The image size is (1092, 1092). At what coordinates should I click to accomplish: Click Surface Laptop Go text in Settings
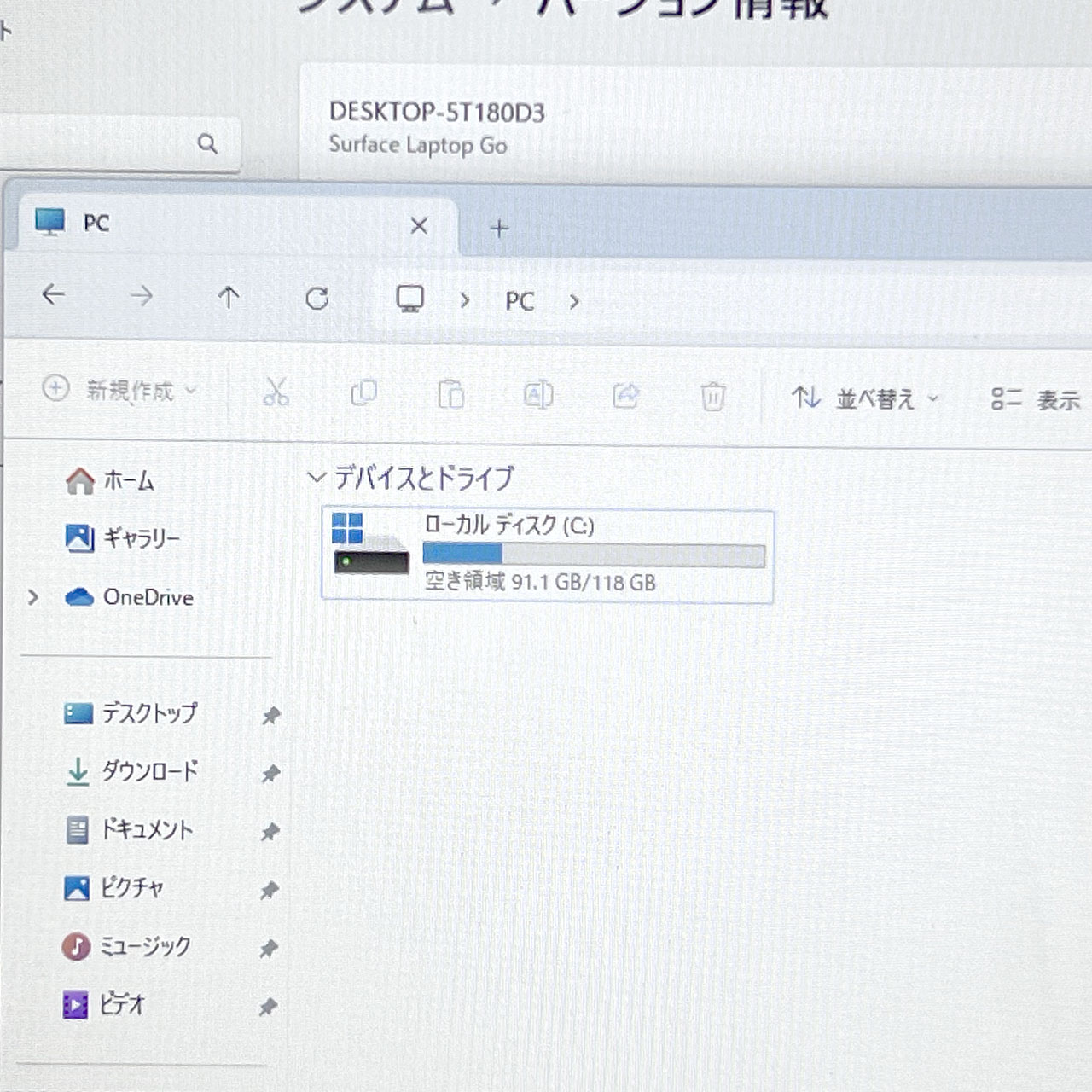click(418, 145)
